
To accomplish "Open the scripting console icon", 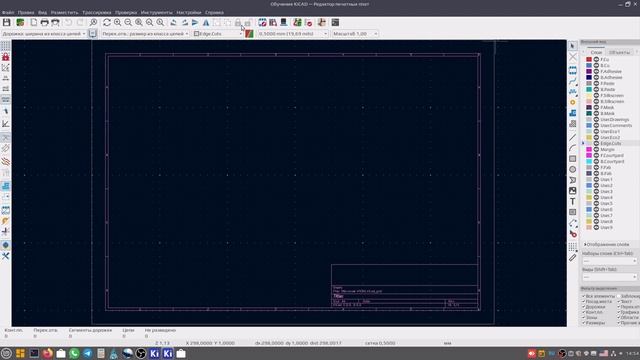I will click(335, 22).
